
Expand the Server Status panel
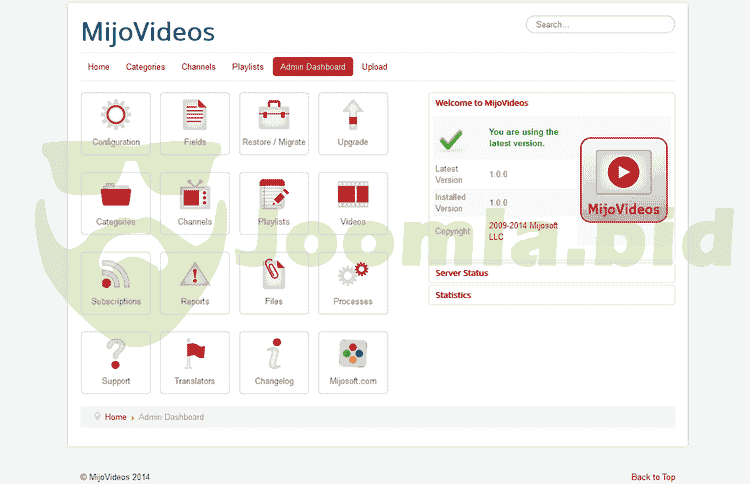click(x=462, y=273)
